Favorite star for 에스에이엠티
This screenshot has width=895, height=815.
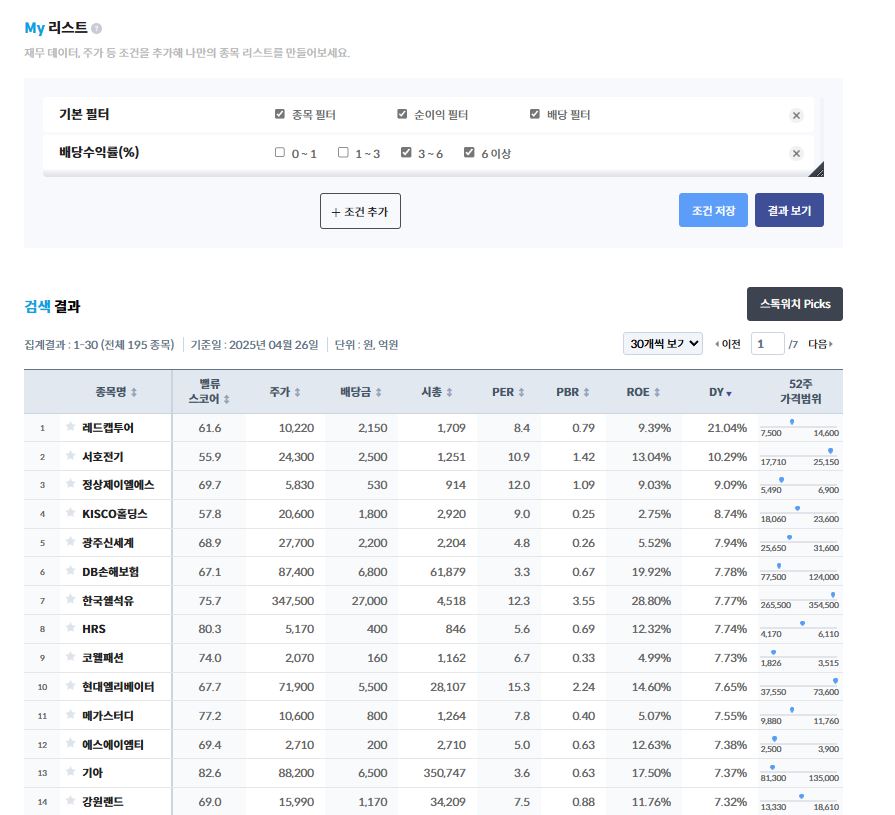point(70,744)
